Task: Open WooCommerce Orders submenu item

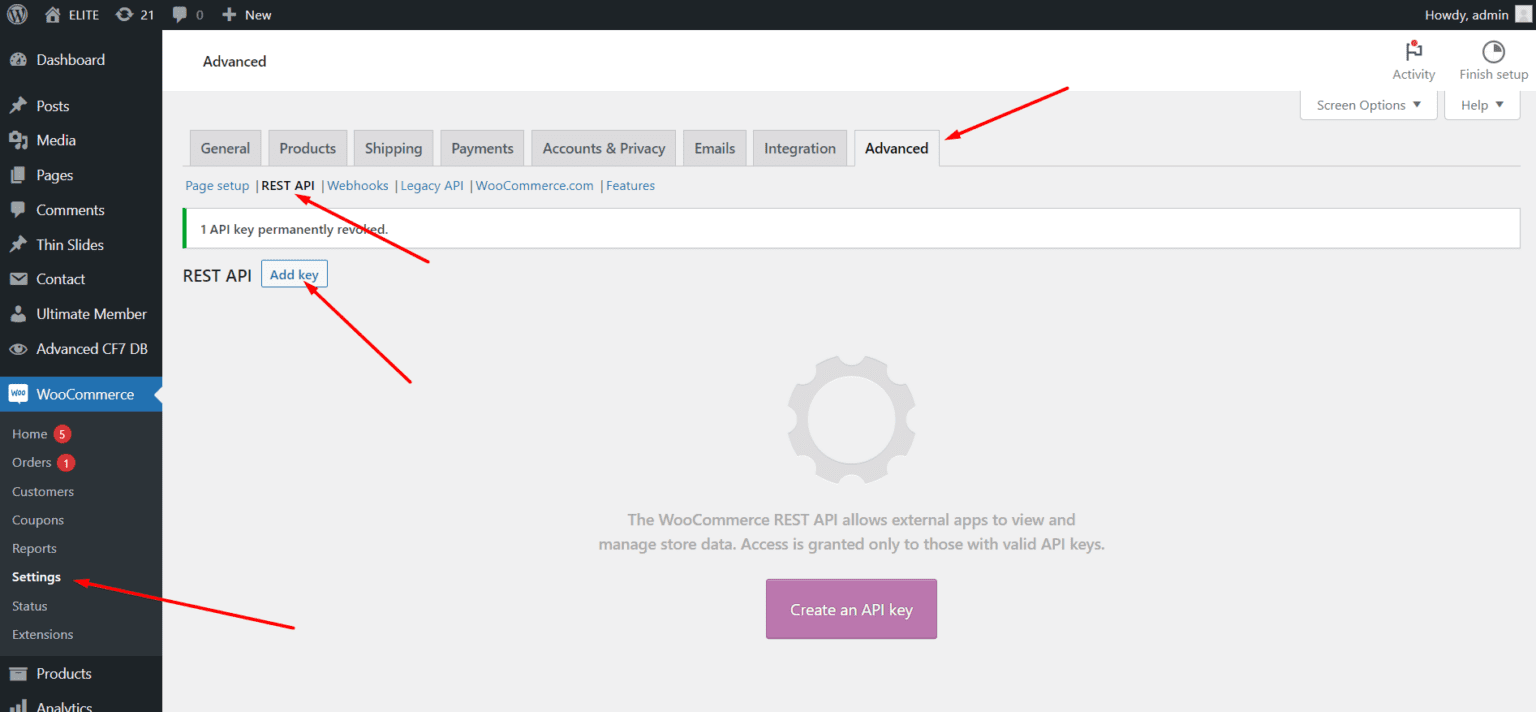Action: 32,463
